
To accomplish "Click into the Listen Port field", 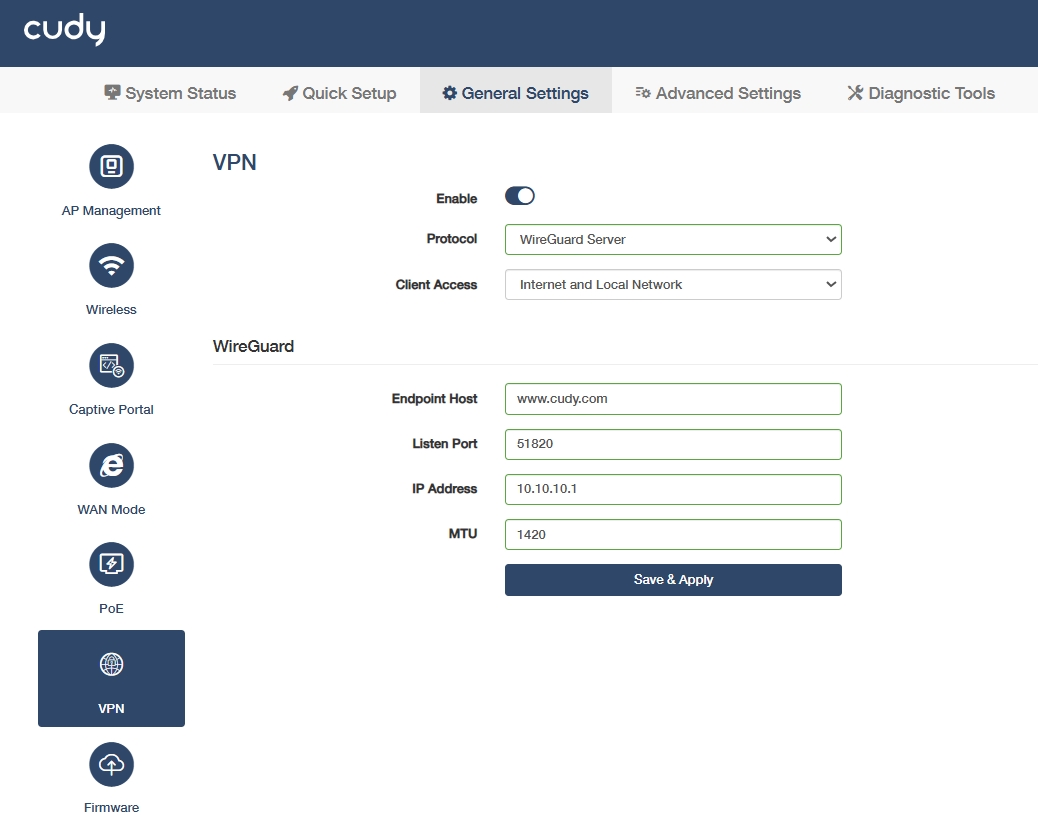I will coord(673,444).
